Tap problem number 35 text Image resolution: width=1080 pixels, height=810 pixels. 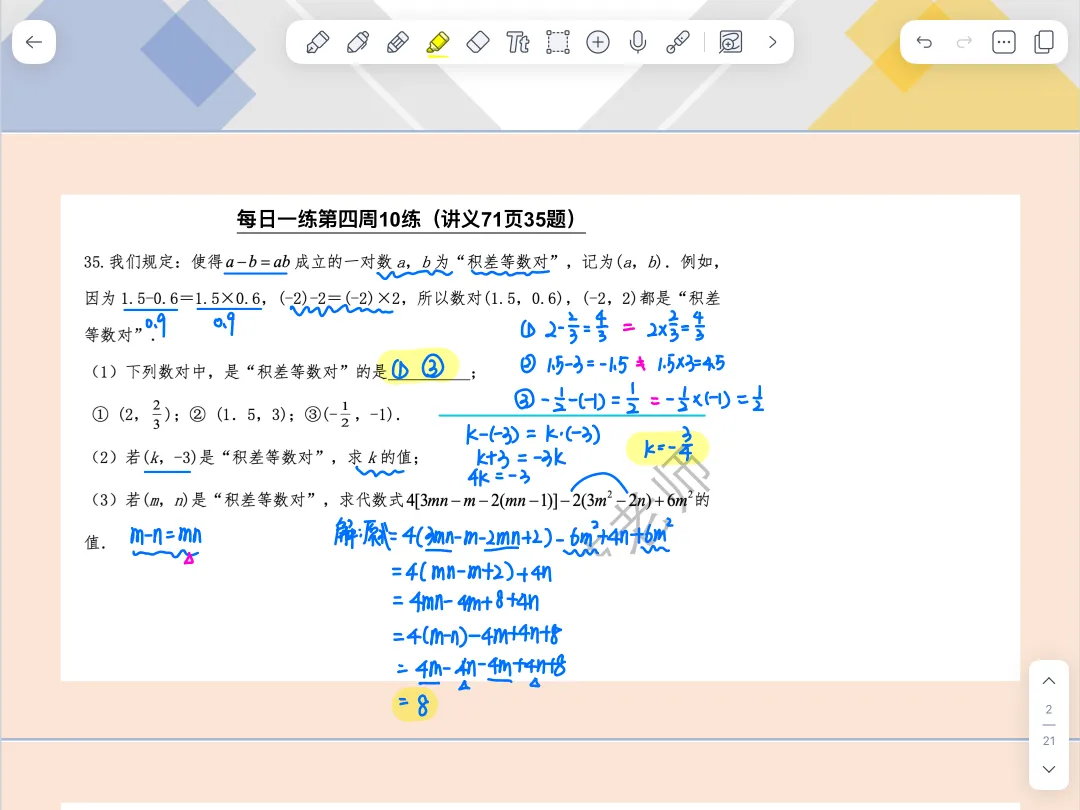point(94,262)
